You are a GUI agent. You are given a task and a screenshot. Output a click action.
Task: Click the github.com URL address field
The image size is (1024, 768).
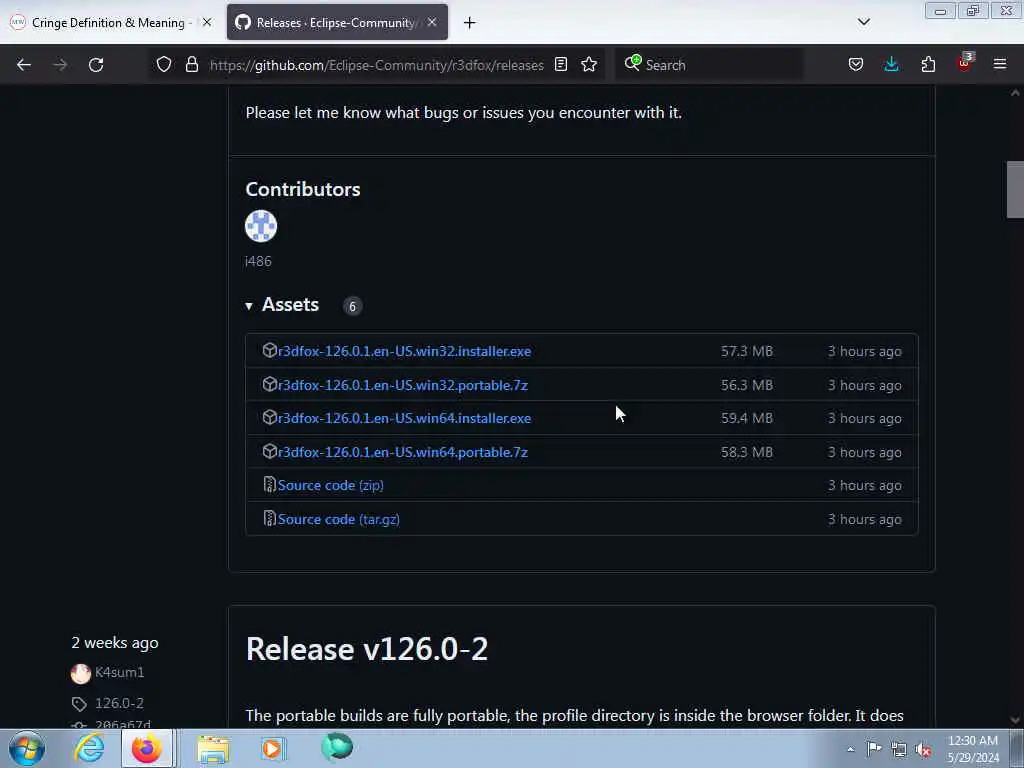(x=376, y=65)
